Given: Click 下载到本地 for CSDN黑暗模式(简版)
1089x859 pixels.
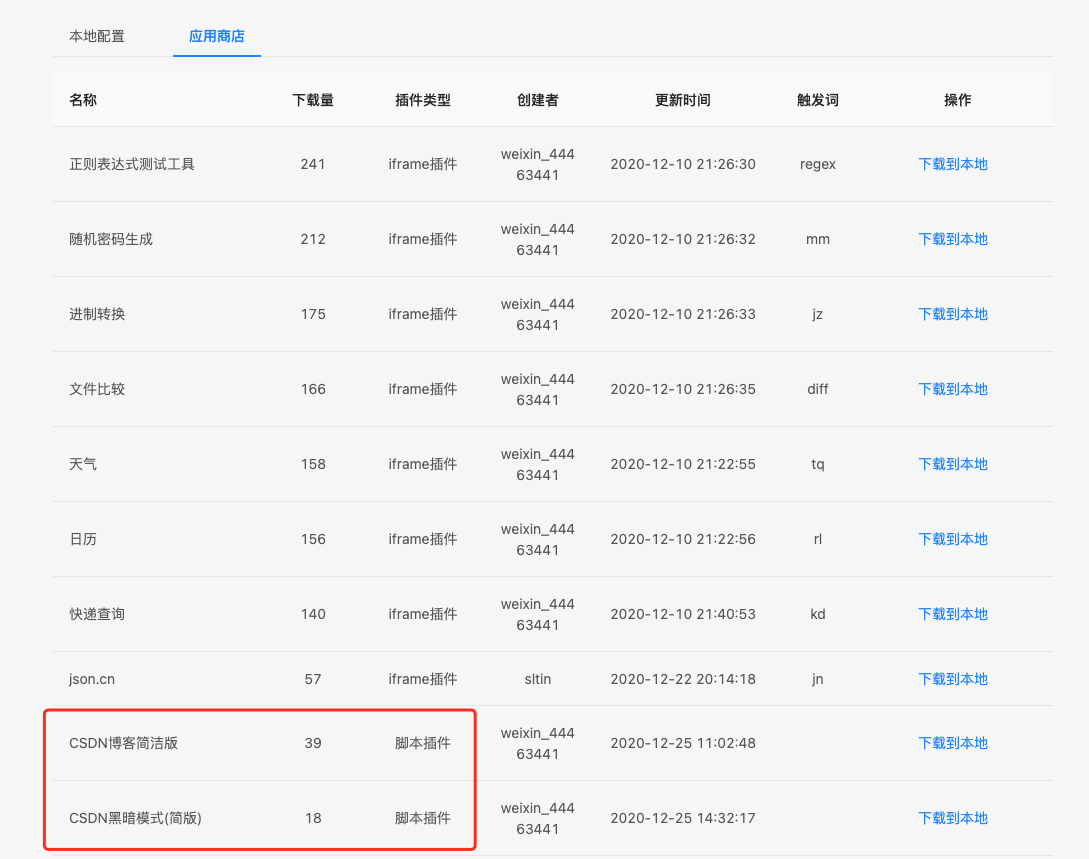Looking at the screenshot, I should pyautogui.click(x=953, y=818).
